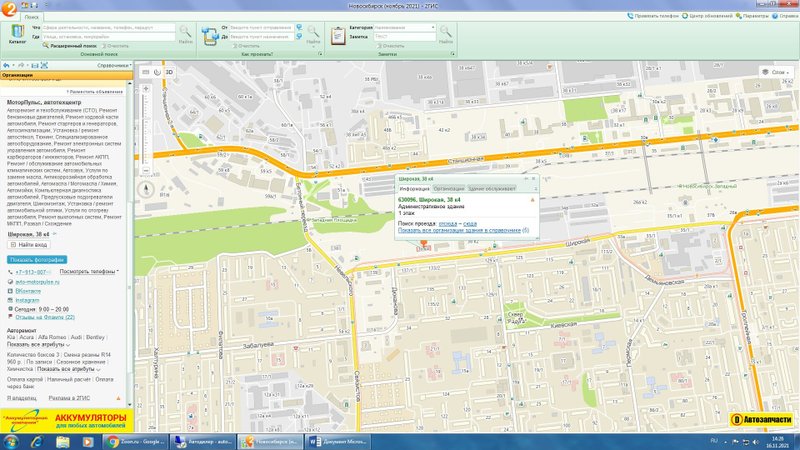
Task: Click the route 'отсюда' link in popup
Action: click(448, 224)
